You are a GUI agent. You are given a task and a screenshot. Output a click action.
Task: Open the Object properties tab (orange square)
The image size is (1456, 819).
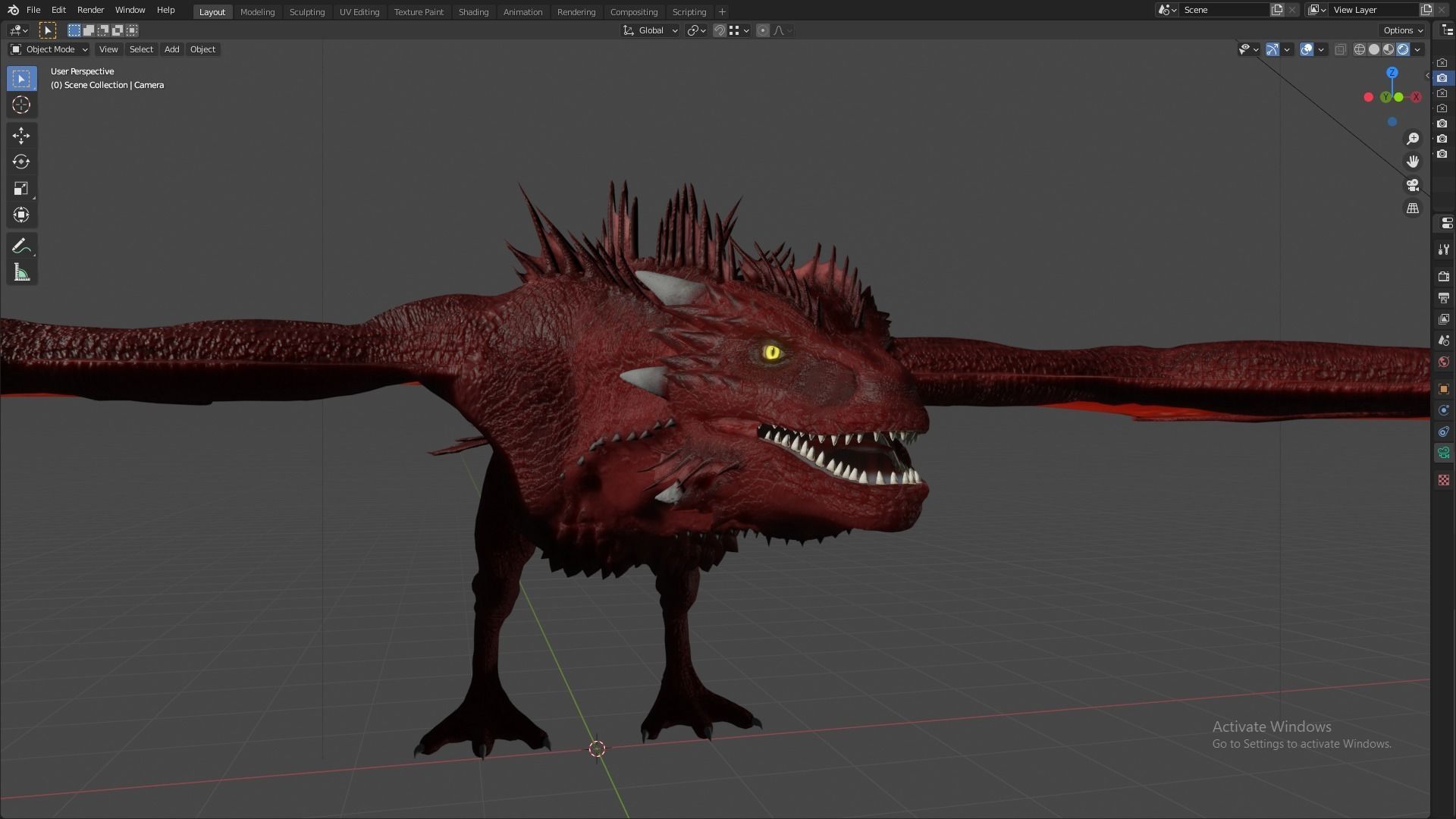tap(1444, 389)
